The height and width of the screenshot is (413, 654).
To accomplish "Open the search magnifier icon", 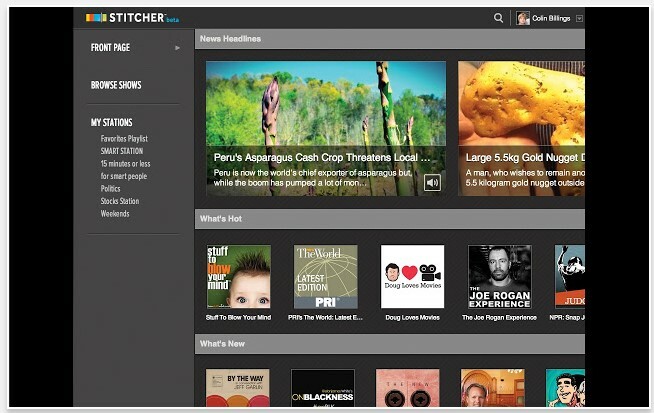I will [x=498, y=18].
